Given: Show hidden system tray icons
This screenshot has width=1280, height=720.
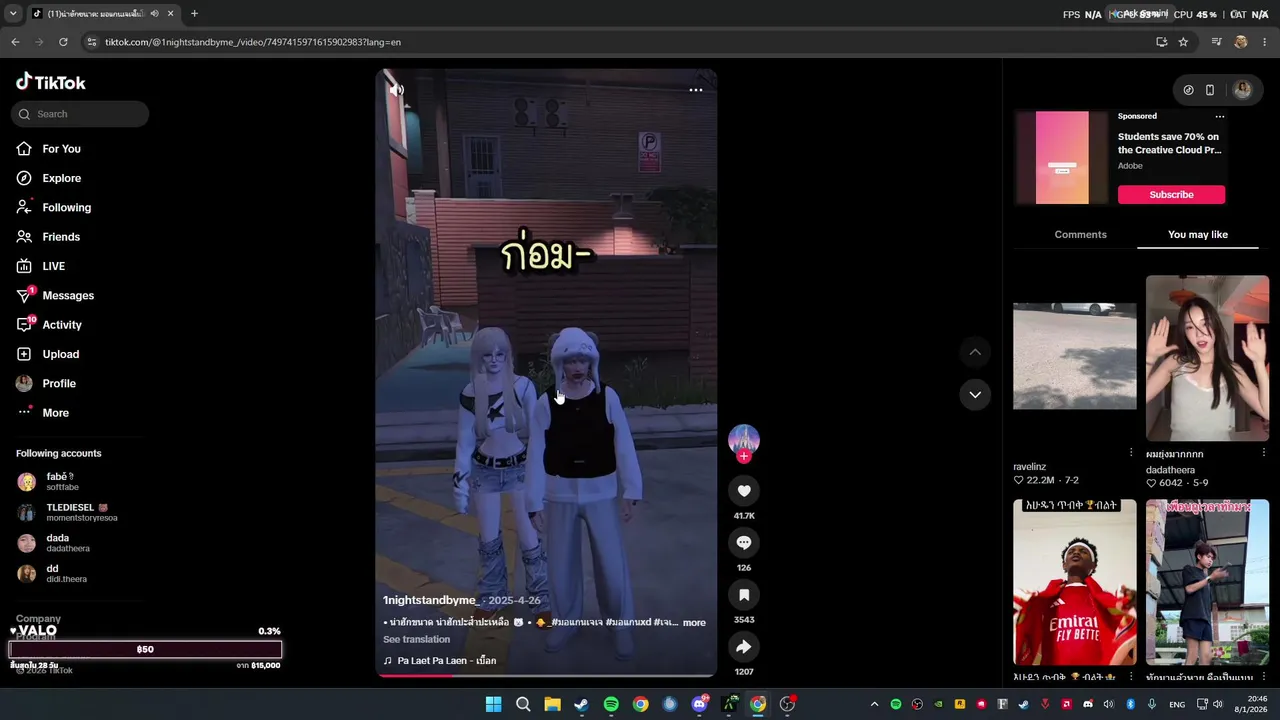Looking at the screenshot, I should tap(874, 704).
